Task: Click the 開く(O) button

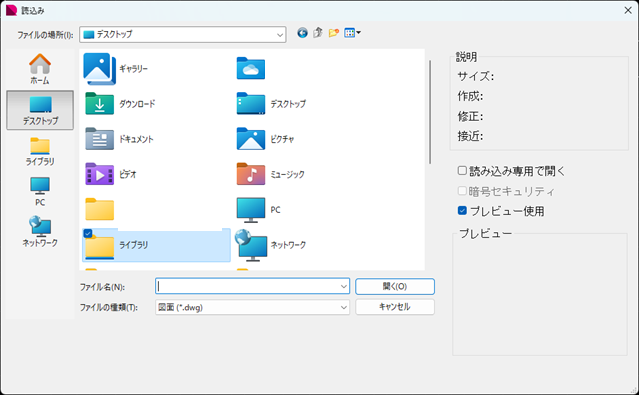Action: [394, 287]
